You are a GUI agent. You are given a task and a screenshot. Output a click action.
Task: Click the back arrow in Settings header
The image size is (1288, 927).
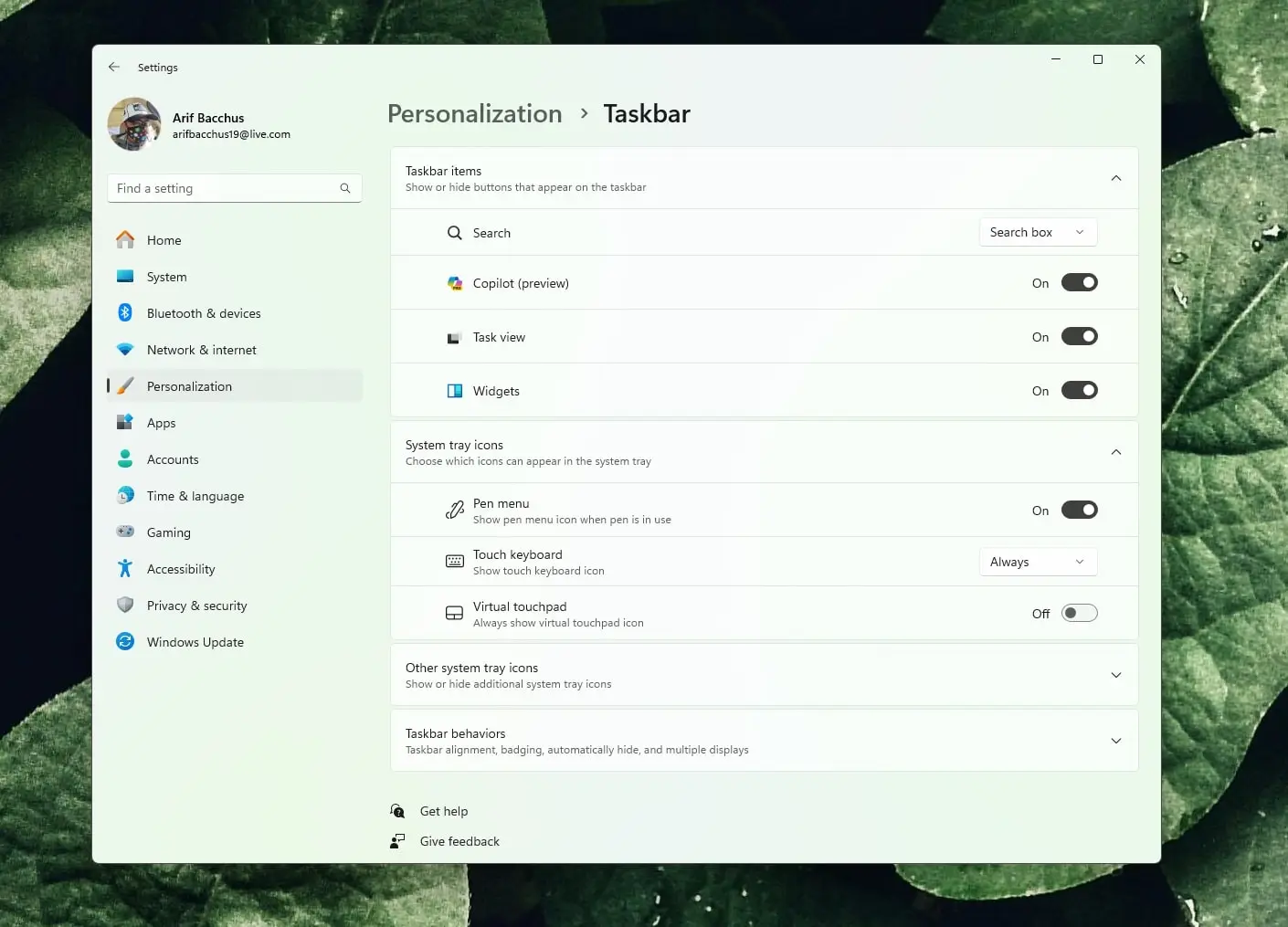(114, 68)
